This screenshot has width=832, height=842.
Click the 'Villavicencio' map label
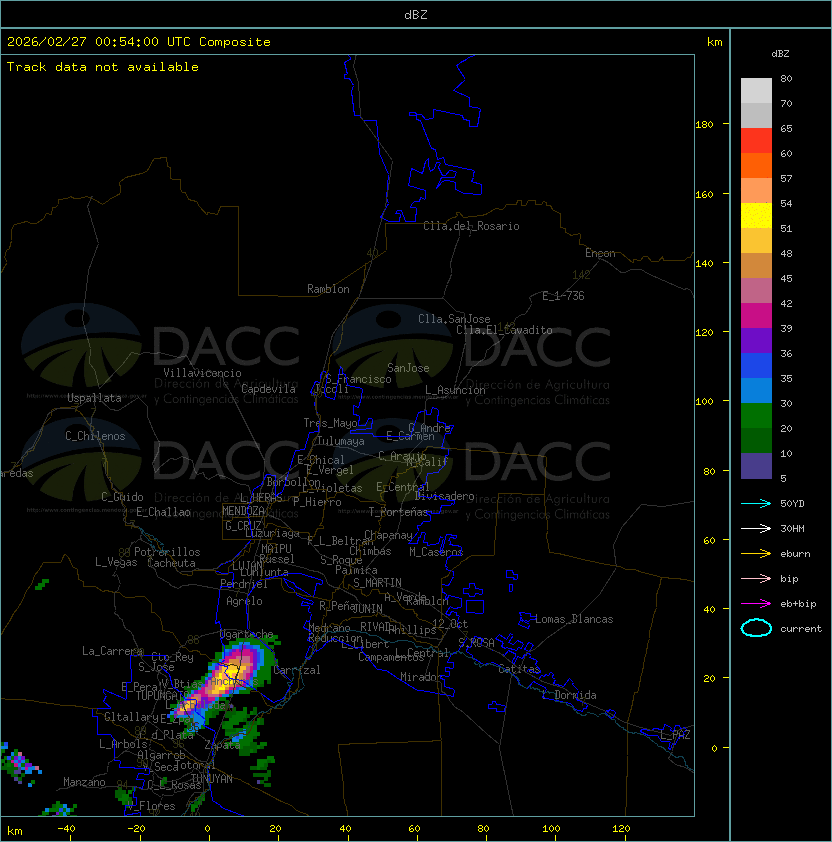tap(202, 373)
